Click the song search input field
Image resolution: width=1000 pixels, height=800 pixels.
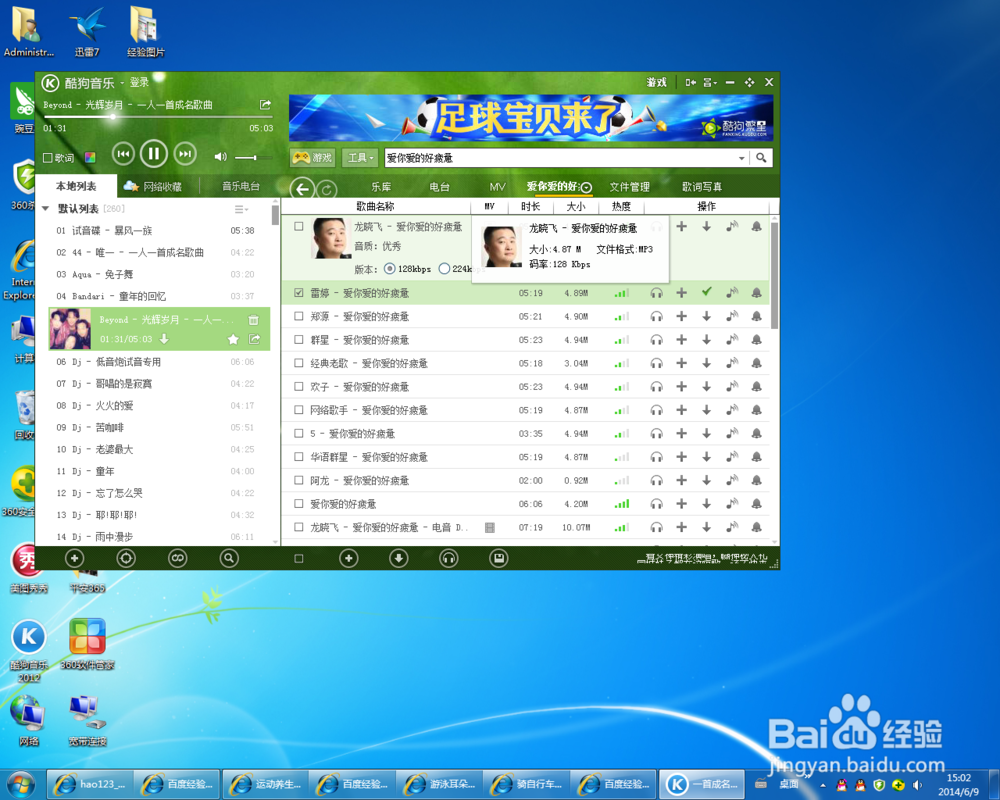pyautogui.click(x=560, y=158)
